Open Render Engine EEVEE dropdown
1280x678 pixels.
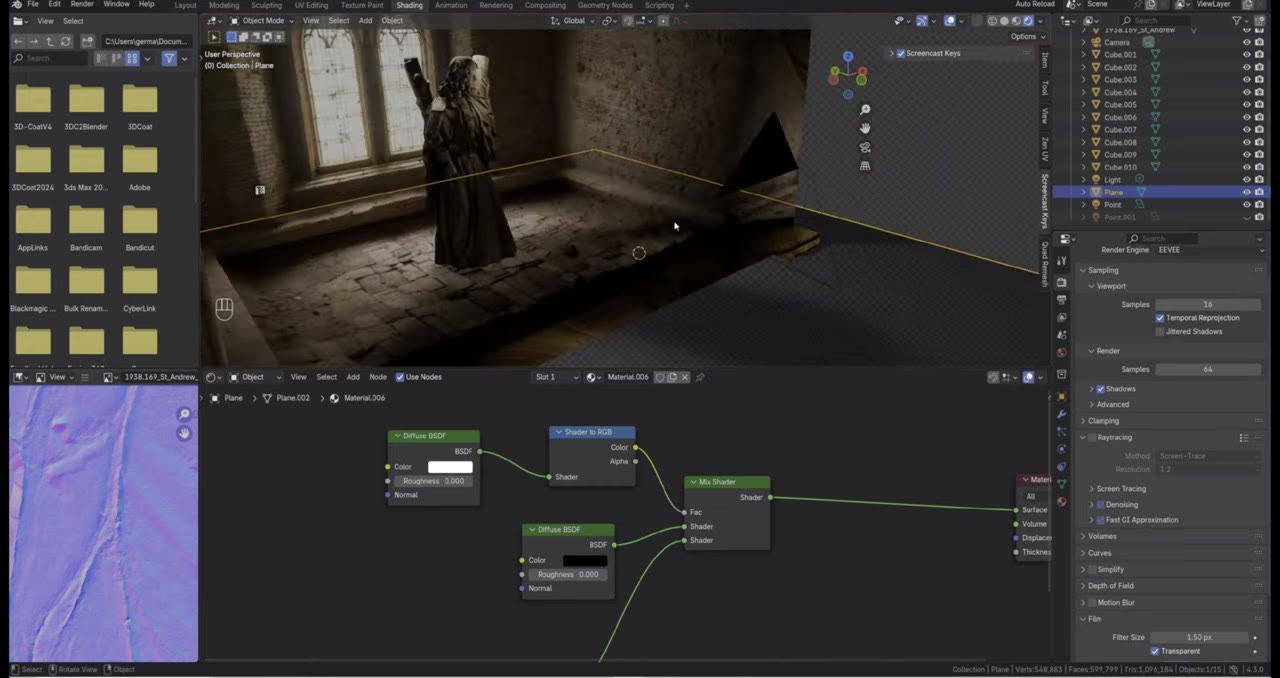[1210, 250]
